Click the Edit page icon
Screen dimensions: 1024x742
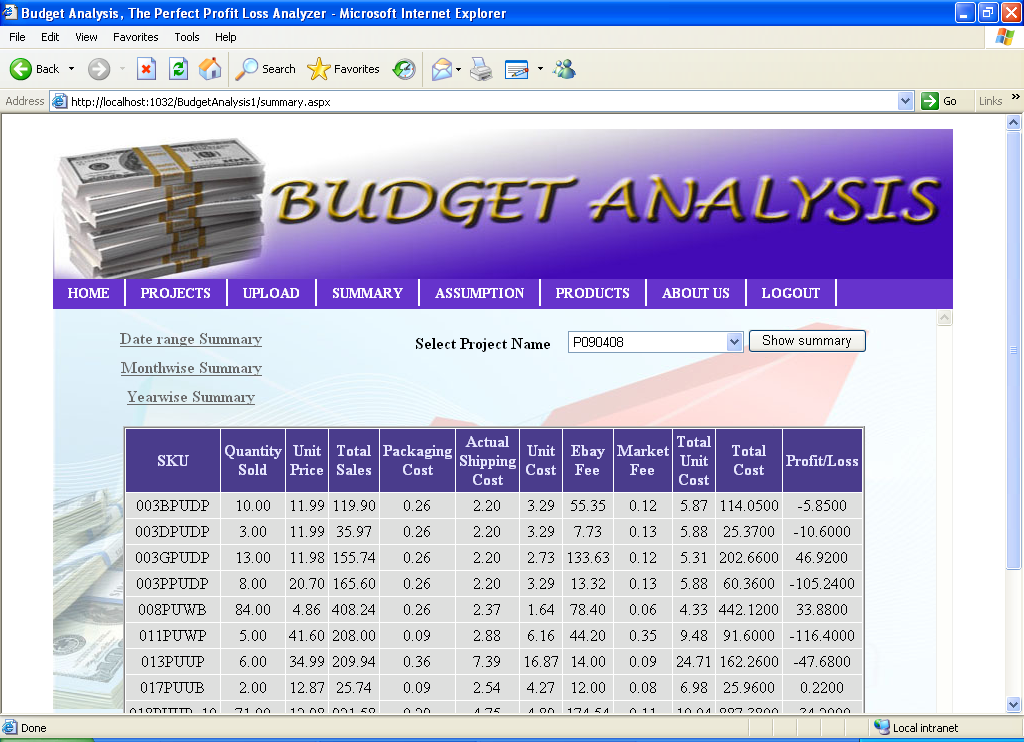pyautogui.click(x=517, y=69)
